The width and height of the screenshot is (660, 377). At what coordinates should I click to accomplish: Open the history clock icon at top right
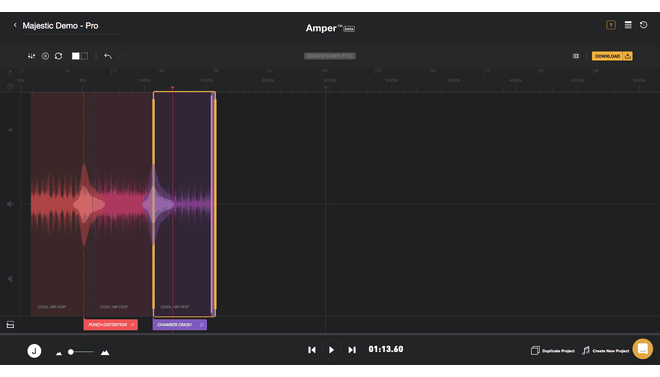[644, 25]
